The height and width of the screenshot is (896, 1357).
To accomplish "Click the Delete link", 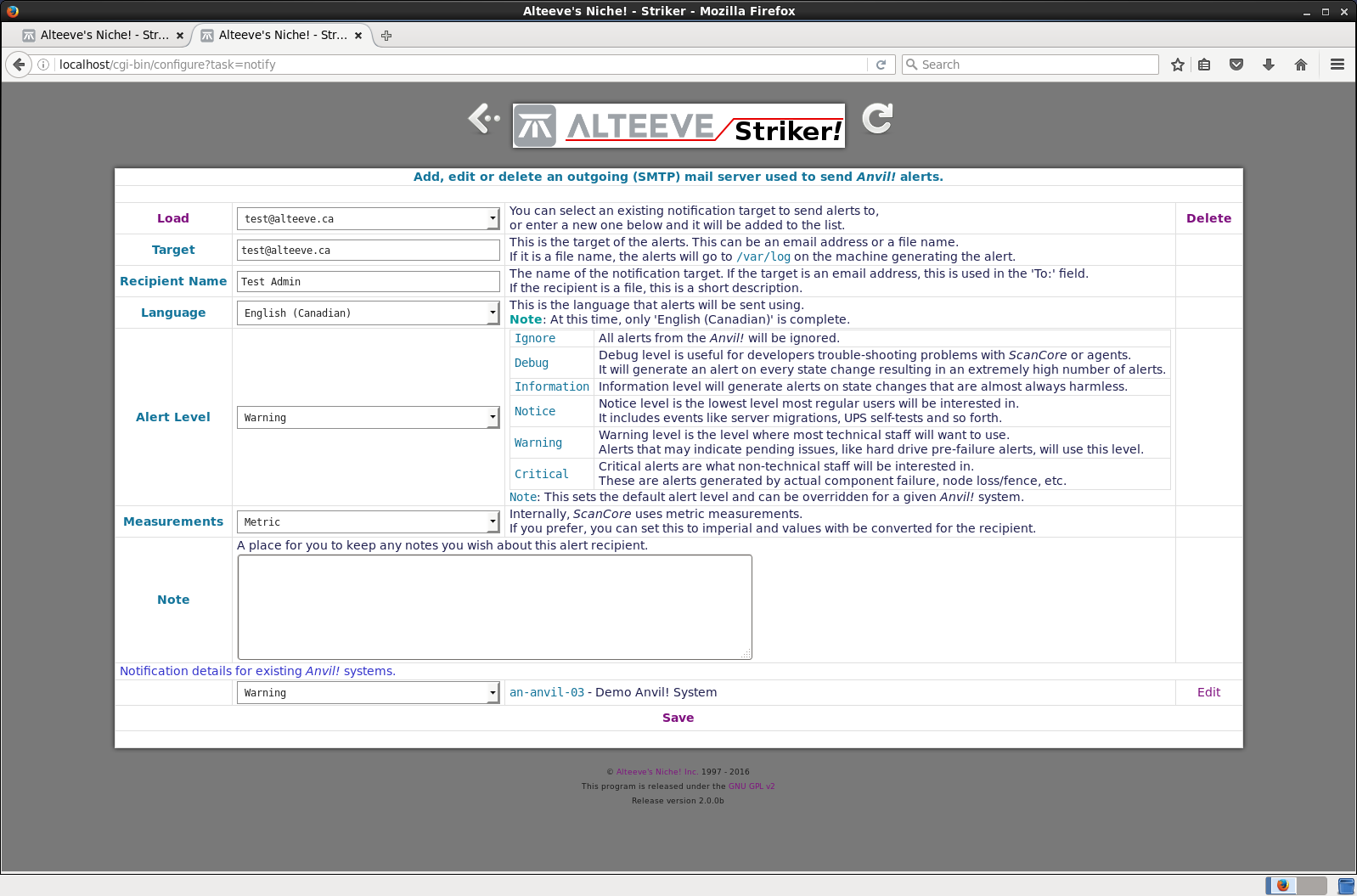I will click(1208, 218).
